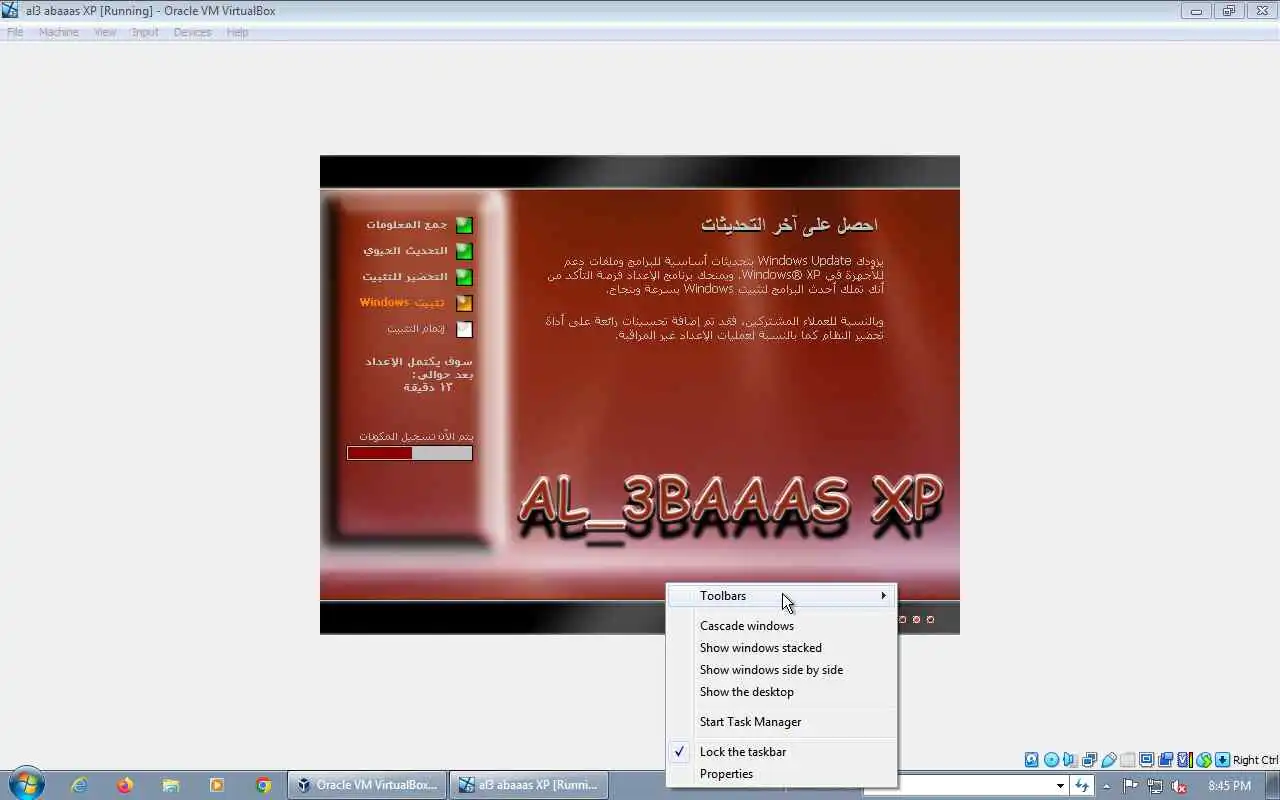Viewport: 1280px width, 800px height.
Task: Click the USB devices indicator icon
Action: click(1108, 760)
